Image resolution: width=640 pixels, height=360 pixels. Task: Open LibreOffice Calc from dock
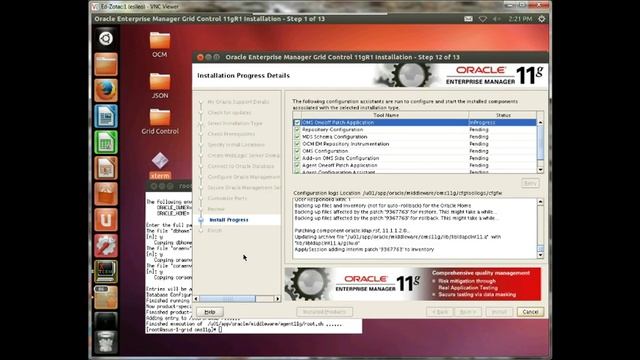click(x=106, y=142)
